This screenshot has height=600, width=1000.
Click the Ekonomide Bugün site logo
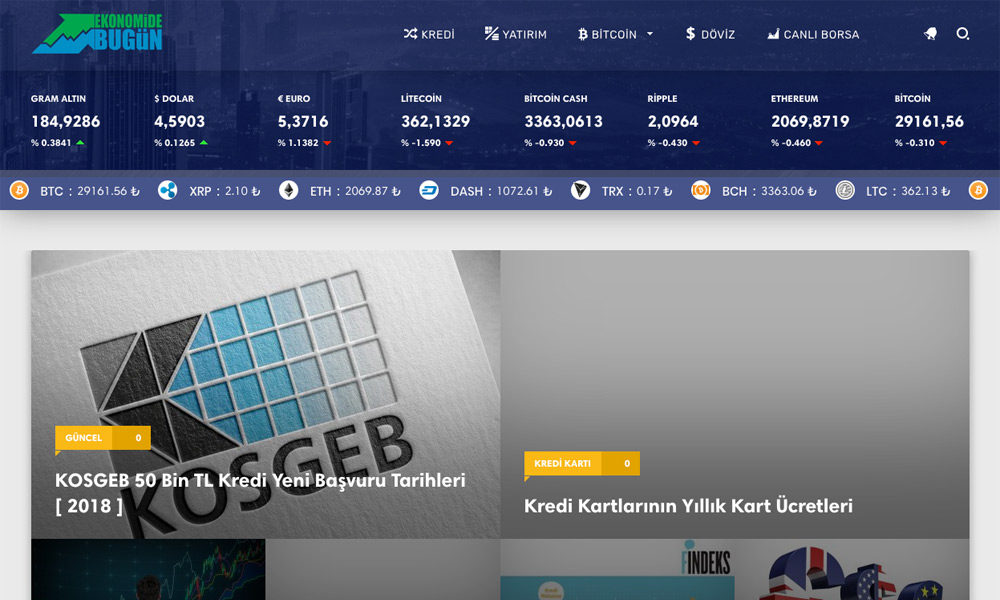coord(97,34)
